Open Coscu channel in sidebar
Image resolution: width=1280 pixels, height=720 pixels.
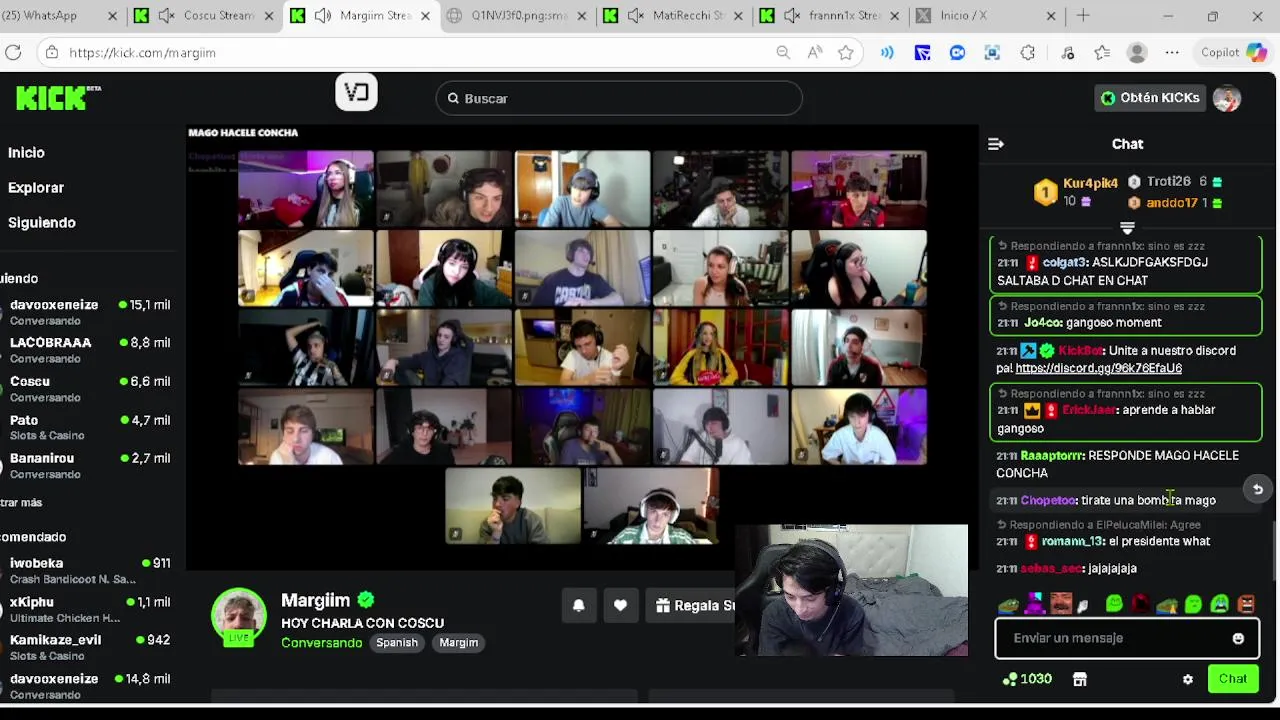pyautogui.click(x=90, y=389)
